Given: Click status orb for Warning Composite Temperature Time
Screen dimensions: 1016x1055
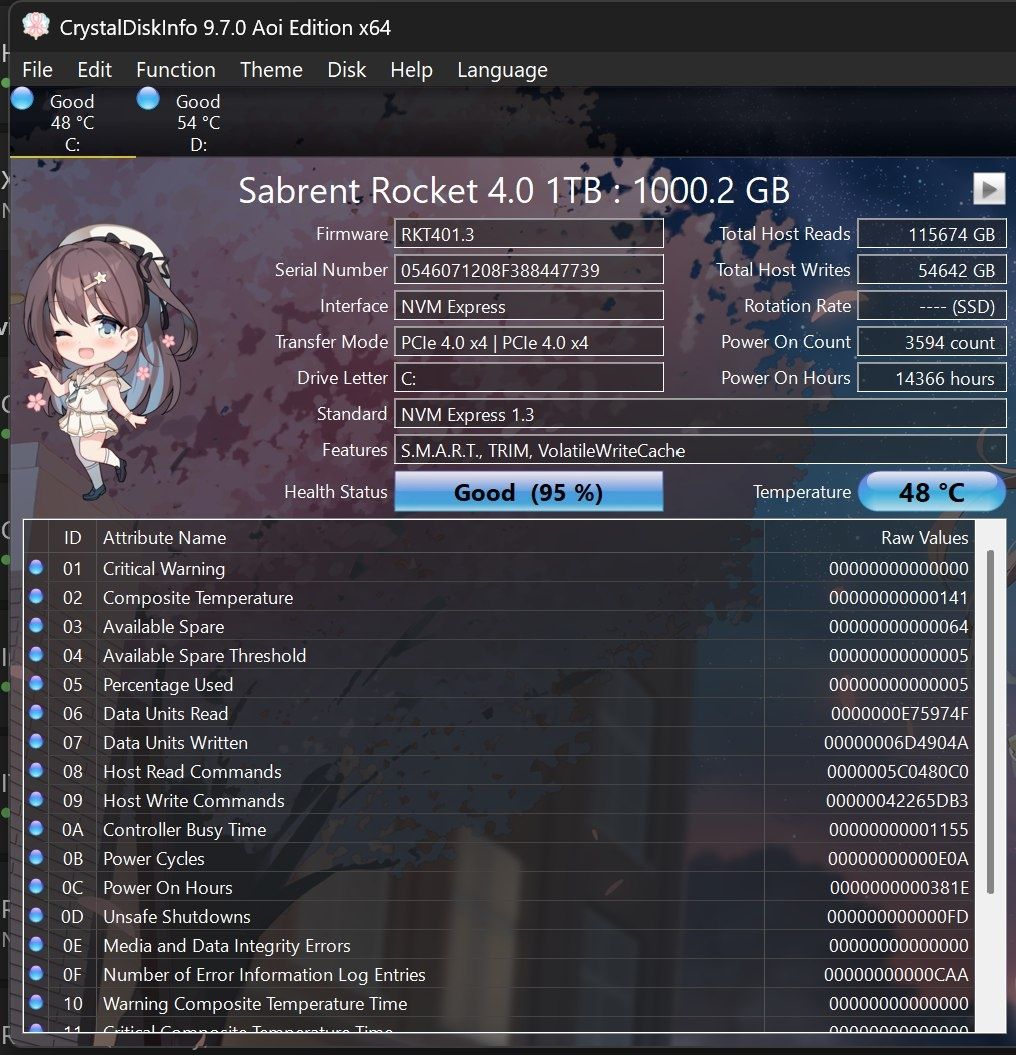Looking at the screenshot, I should [36, 1002].
